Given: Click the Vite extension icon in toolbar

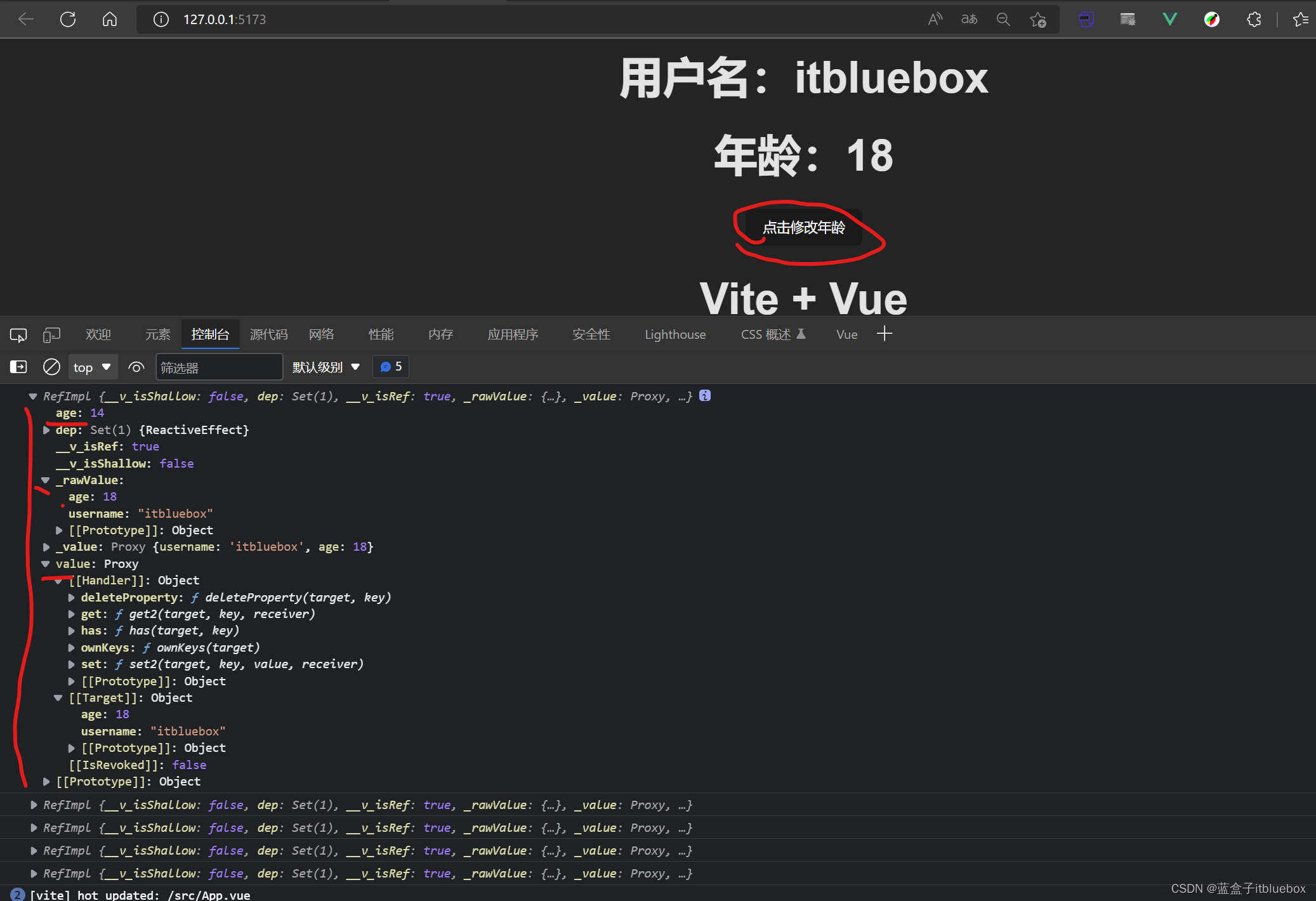Looking at the screenshot, I should pos(1170,18).
